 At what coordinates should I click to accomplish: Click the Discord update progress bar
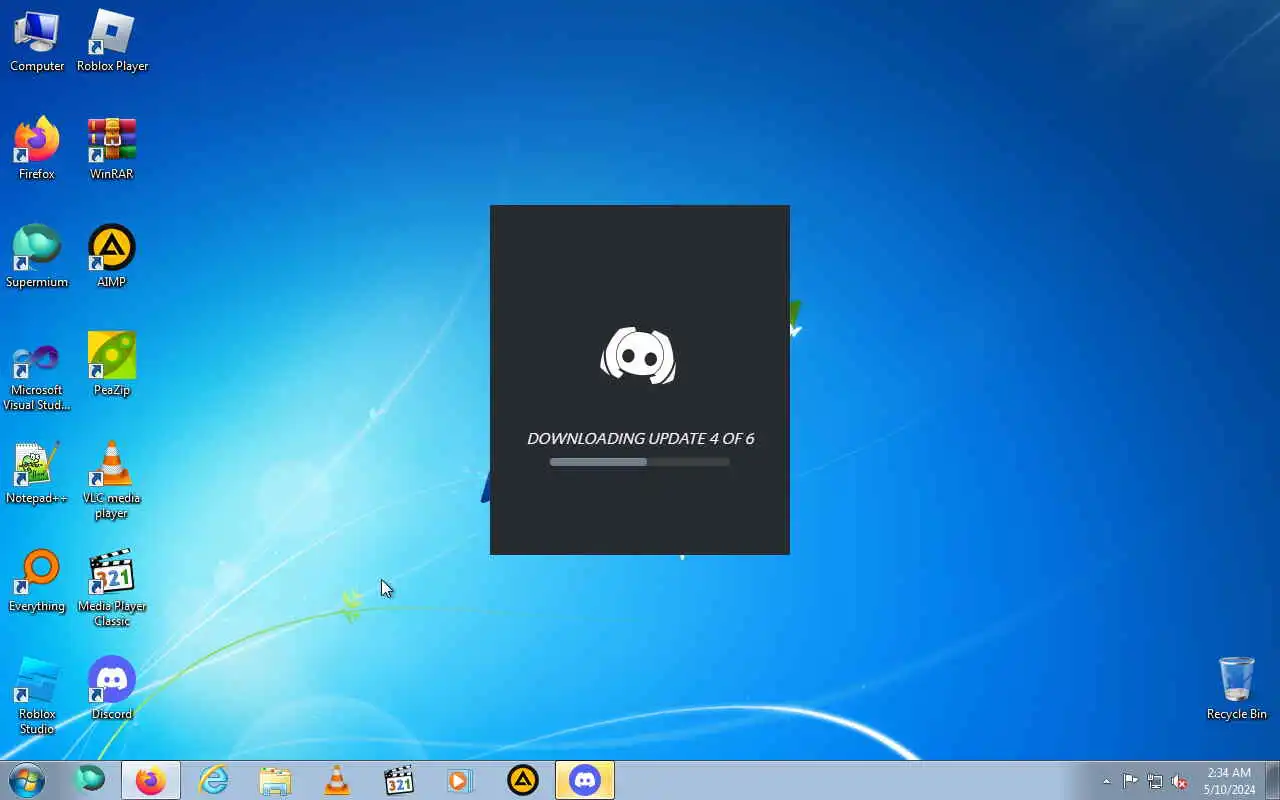point(640,462)
